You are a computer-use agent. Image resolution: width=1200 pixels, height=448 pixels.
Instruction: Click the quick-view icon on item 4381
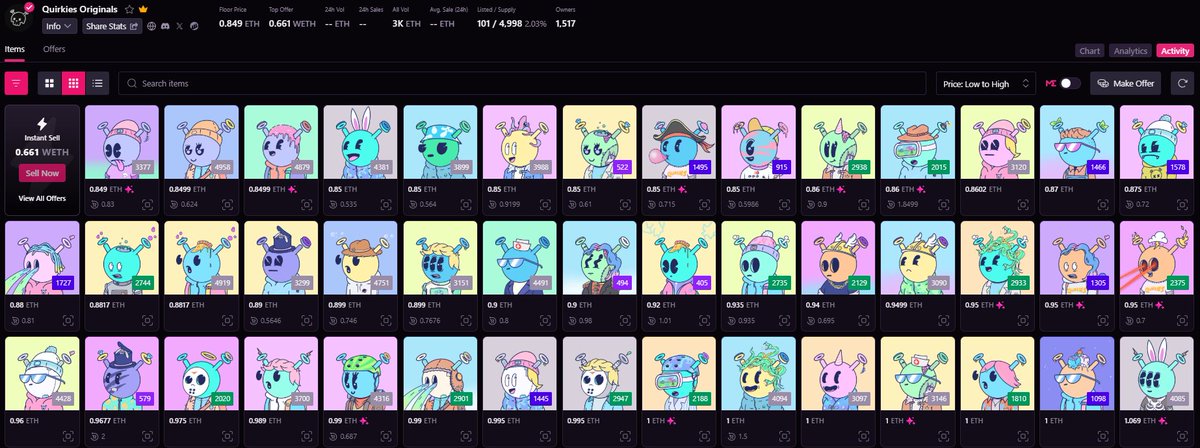(x=387, y=204)
